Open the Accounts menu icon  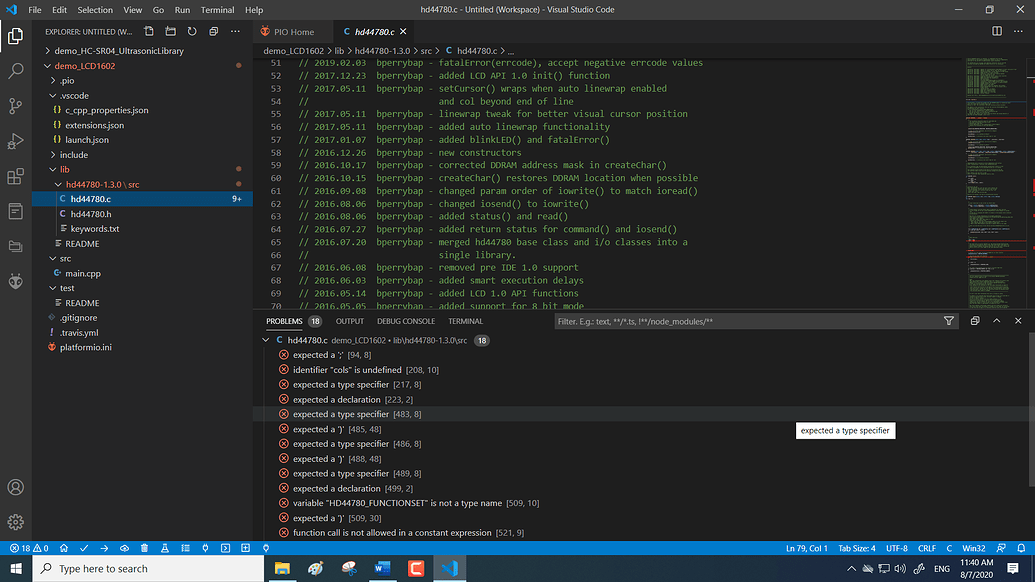coord(15,487)
